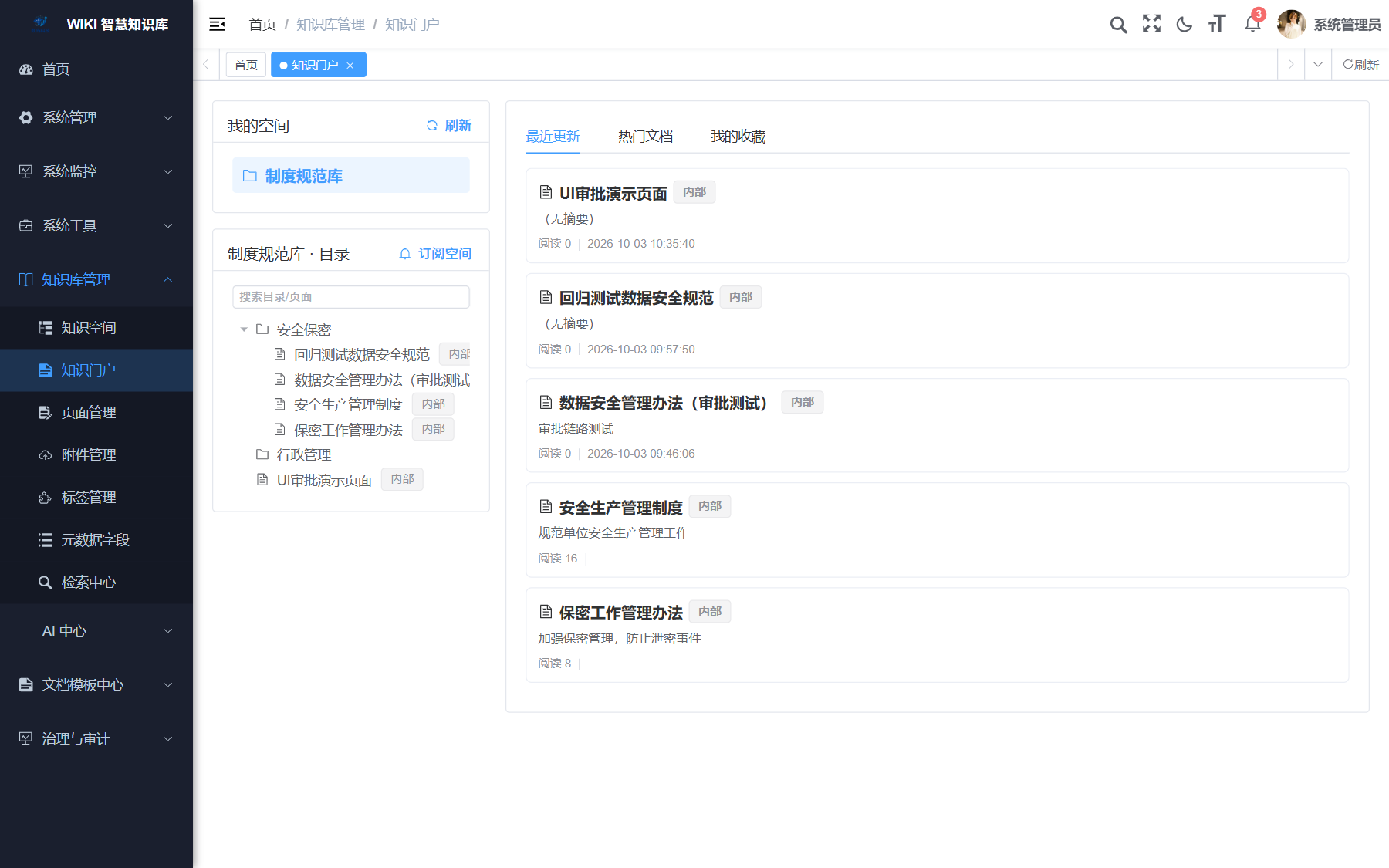Open 页面管理 in sidebar
1389x868 pixels.
(x=96, y=413)
